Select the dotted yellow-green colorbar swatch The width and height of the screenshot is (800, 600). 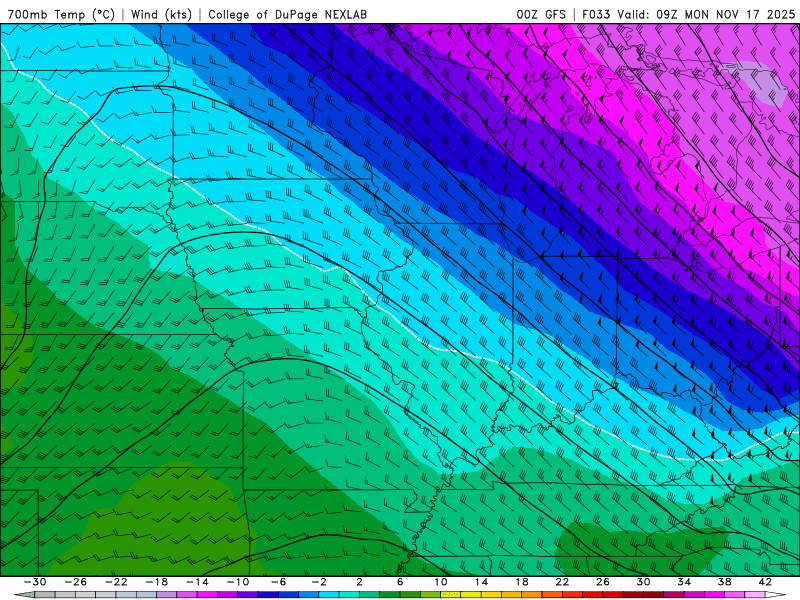pos(451,595)
